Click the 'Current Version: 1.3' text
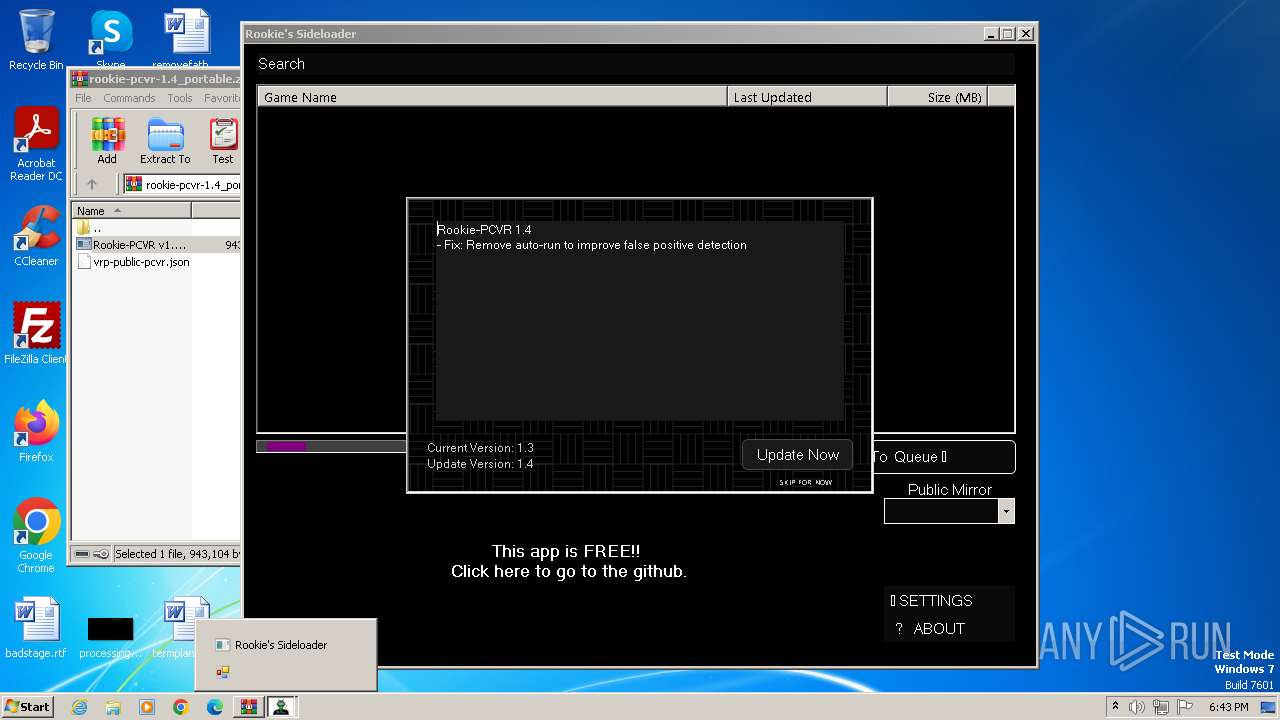Viewport: 1280px width, 720px height. tap(480, 448)
